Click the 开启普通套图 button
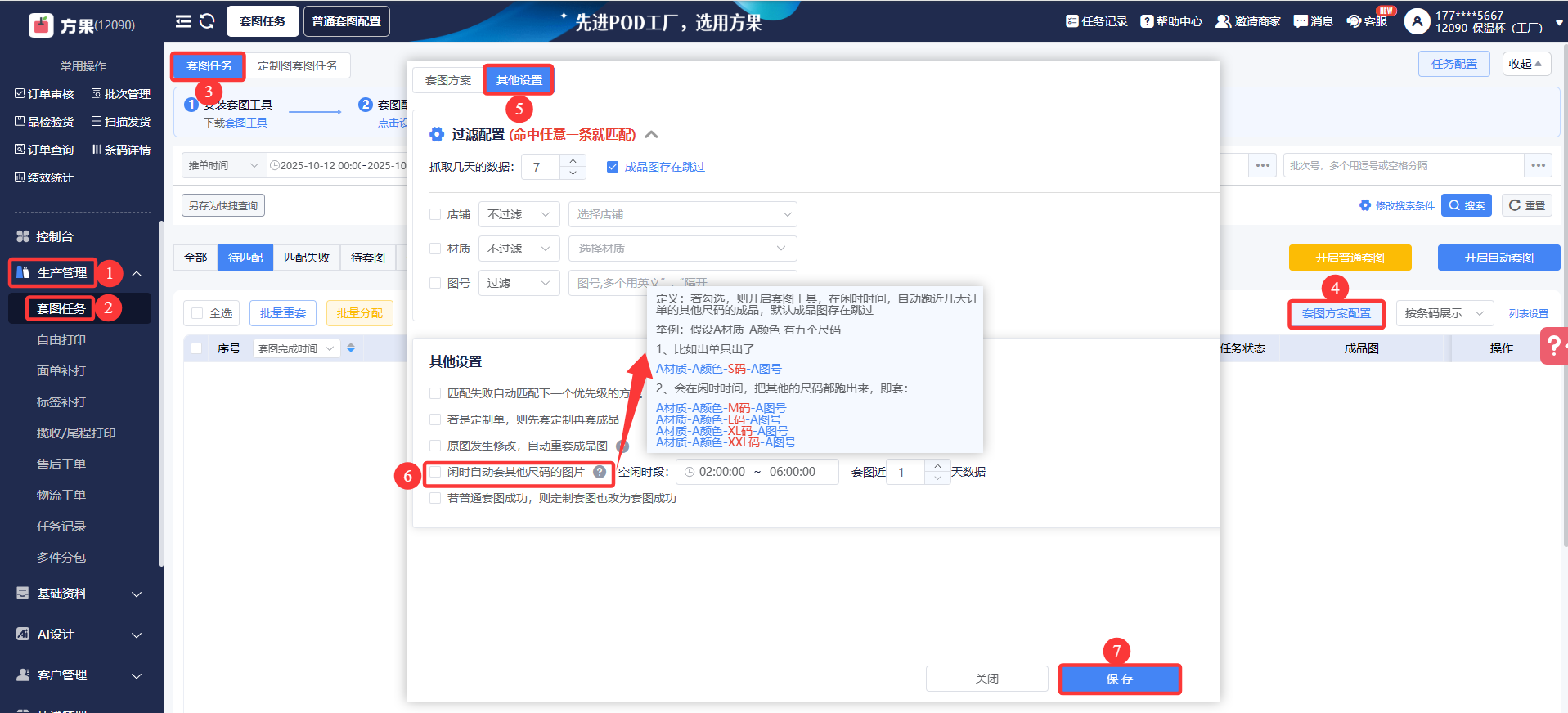Image resolution: width=1568 pixels, height=713 pixels. pyautogui.click(x=1350, y=258)
